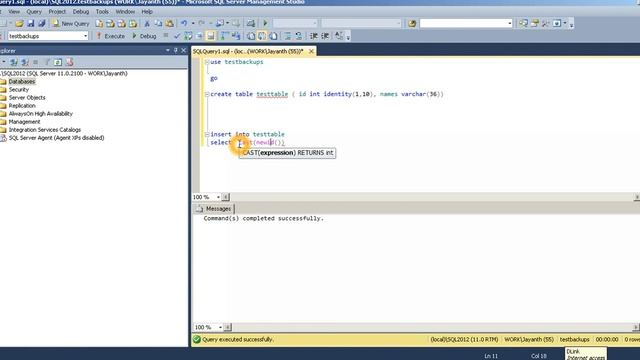
Task: Cut selection with the scissors icon
Action: pyautogui.click(x=147, y=24)
